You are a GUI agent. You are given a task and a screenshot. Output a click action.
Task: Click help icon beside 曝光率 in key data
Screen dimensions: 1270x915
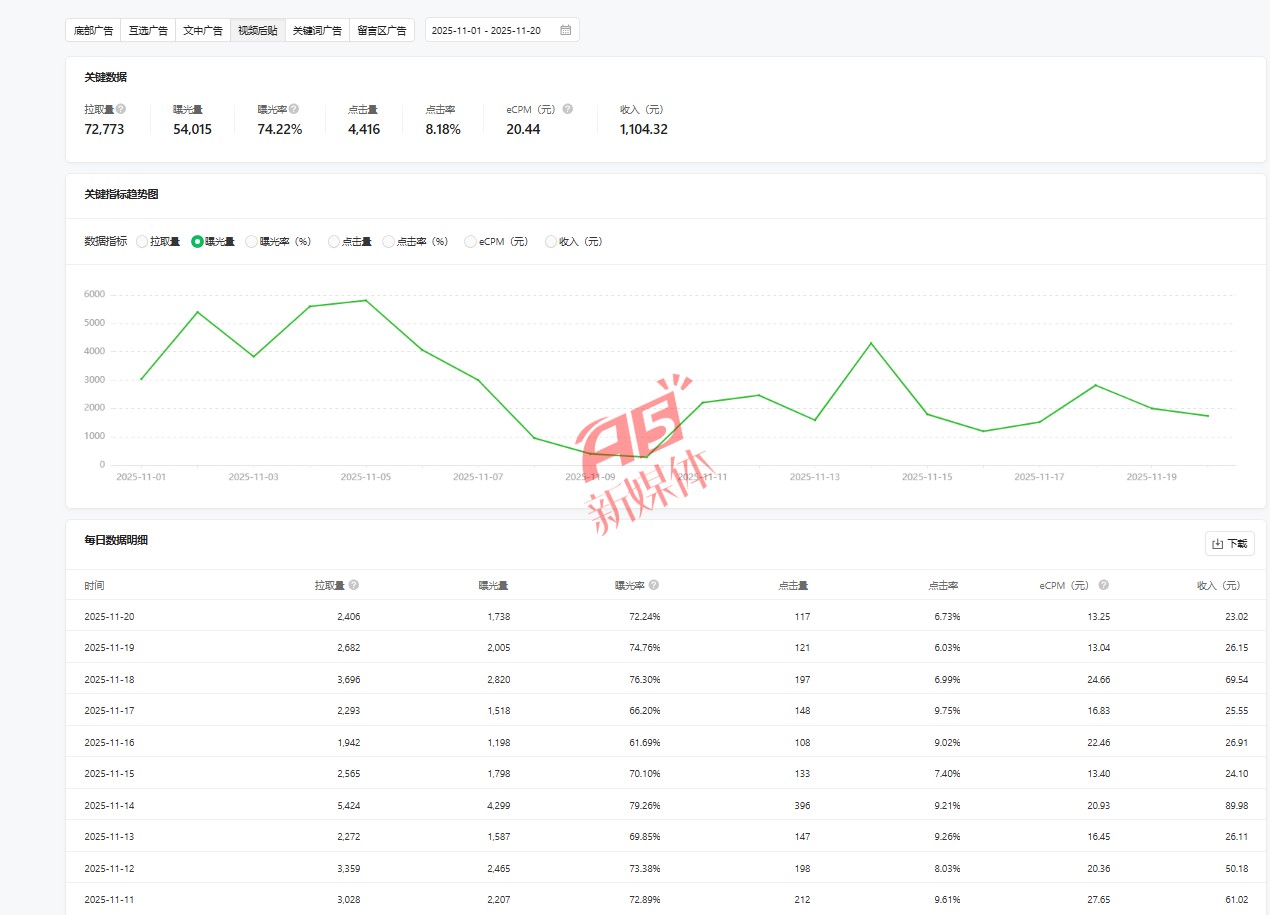pos(294,109)
